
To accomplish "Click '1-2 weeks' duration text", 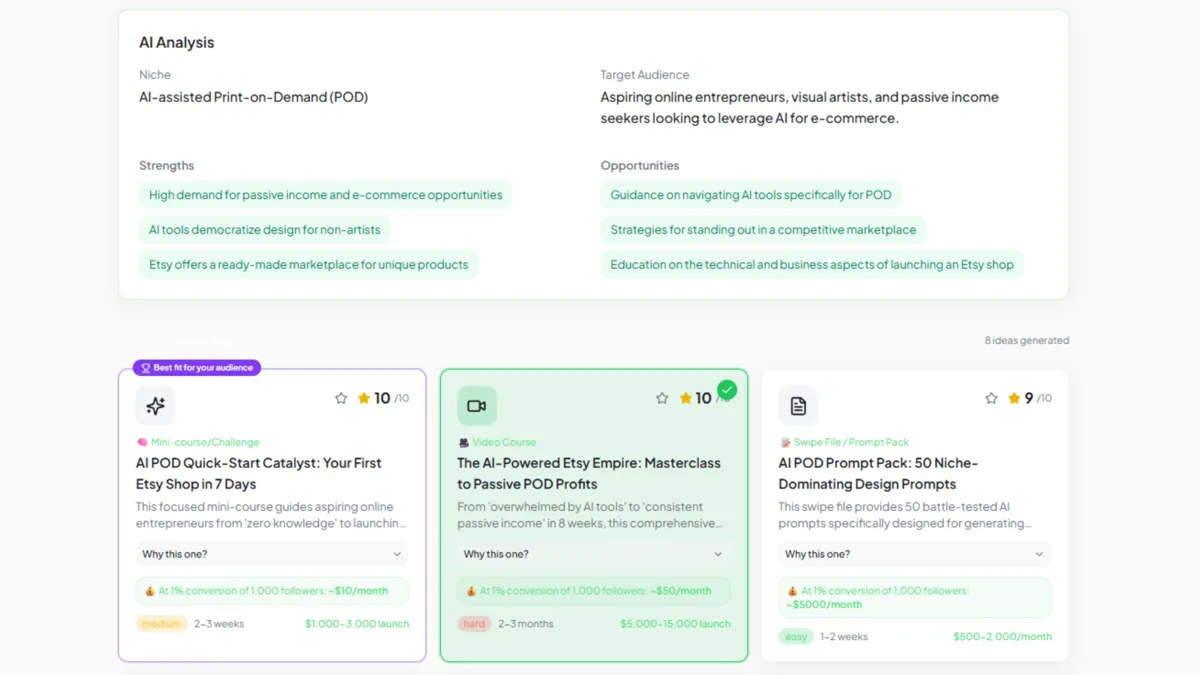I will [x=844, y=637].
